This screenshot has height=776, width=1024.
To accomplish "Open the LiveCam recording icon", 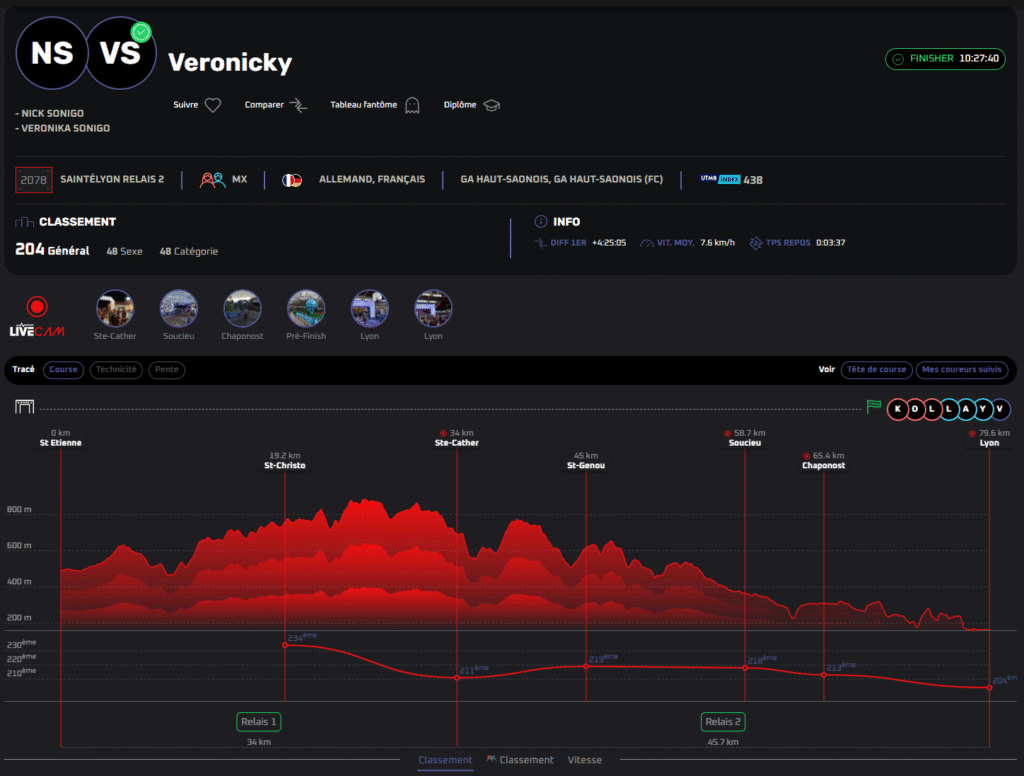I will point(37,307).
